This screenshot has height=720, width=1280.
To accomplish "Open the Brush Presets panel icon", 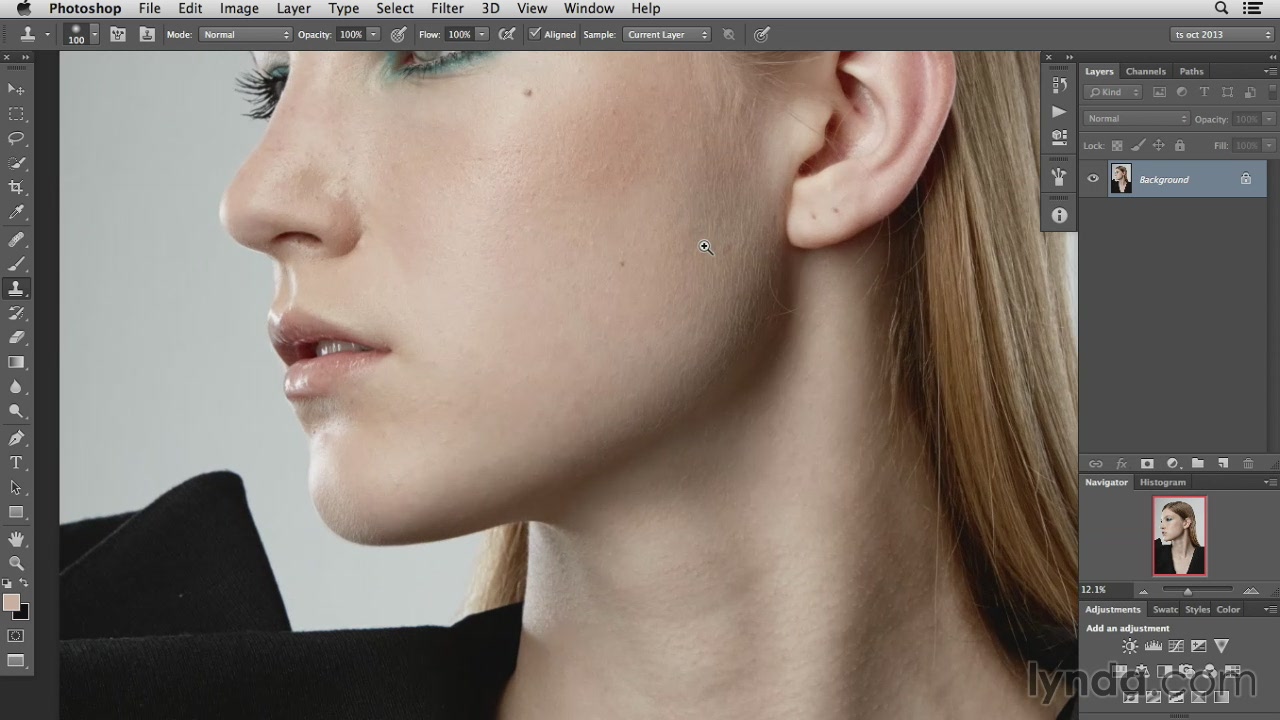I will (1059, 177).
